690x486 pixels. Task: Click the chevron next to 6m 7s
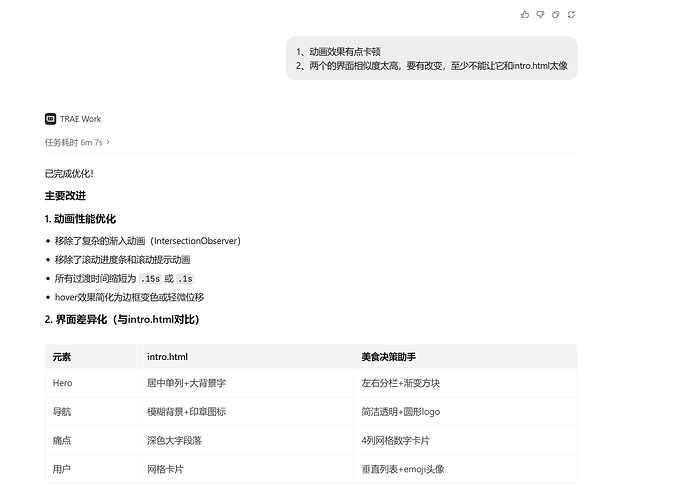point(108,142)
